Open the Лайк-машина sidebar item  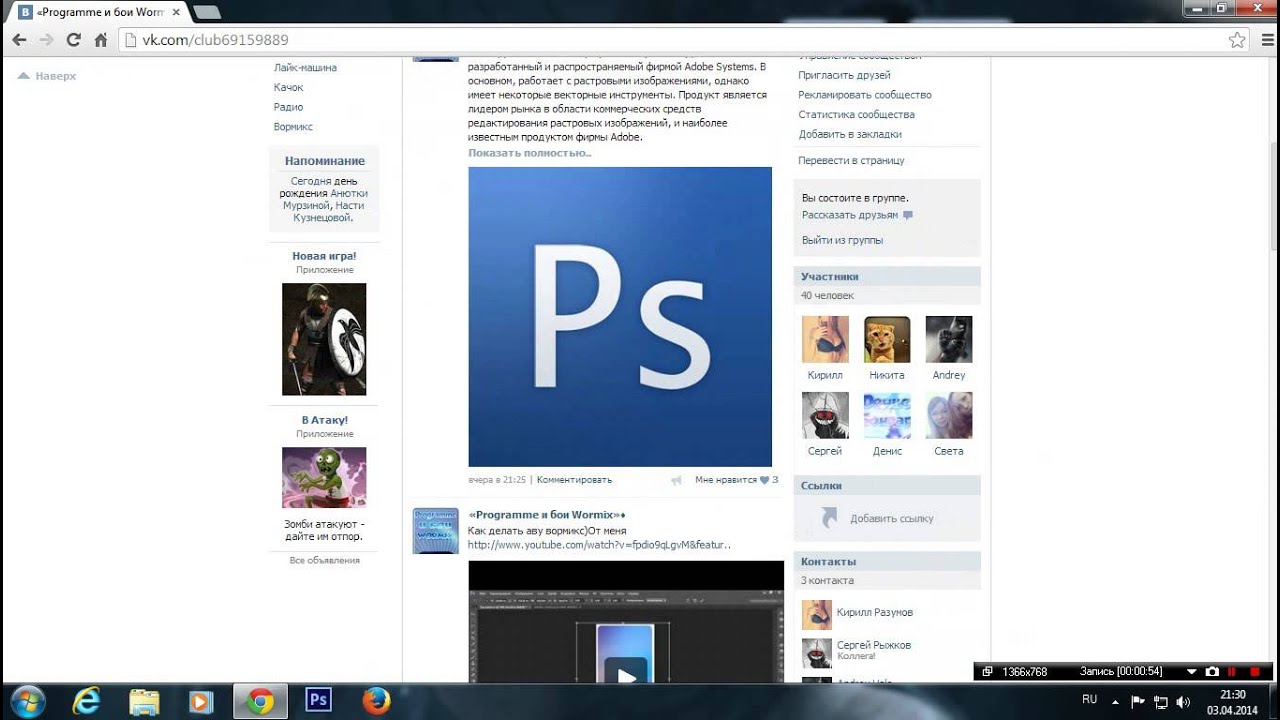point(305,68)
